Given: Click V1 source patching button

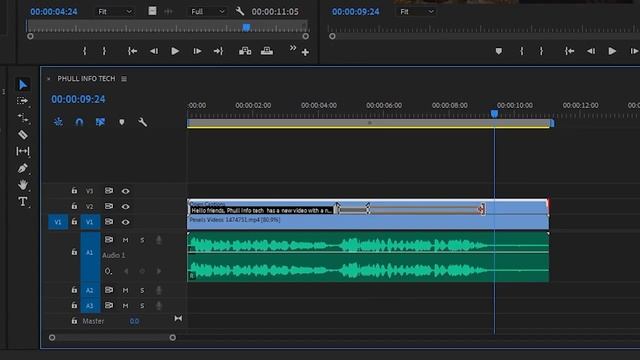Looking at the screenshot, I should [58, 222].
